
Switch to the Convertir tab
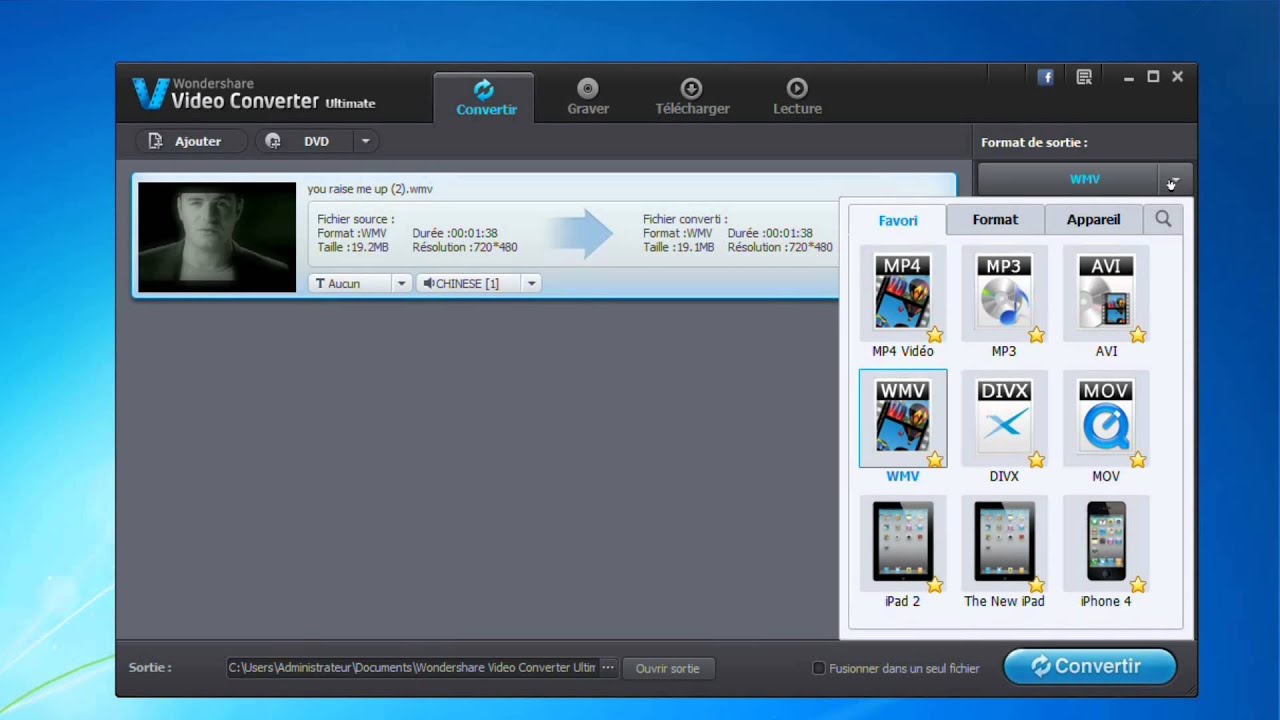click(485, 98)
